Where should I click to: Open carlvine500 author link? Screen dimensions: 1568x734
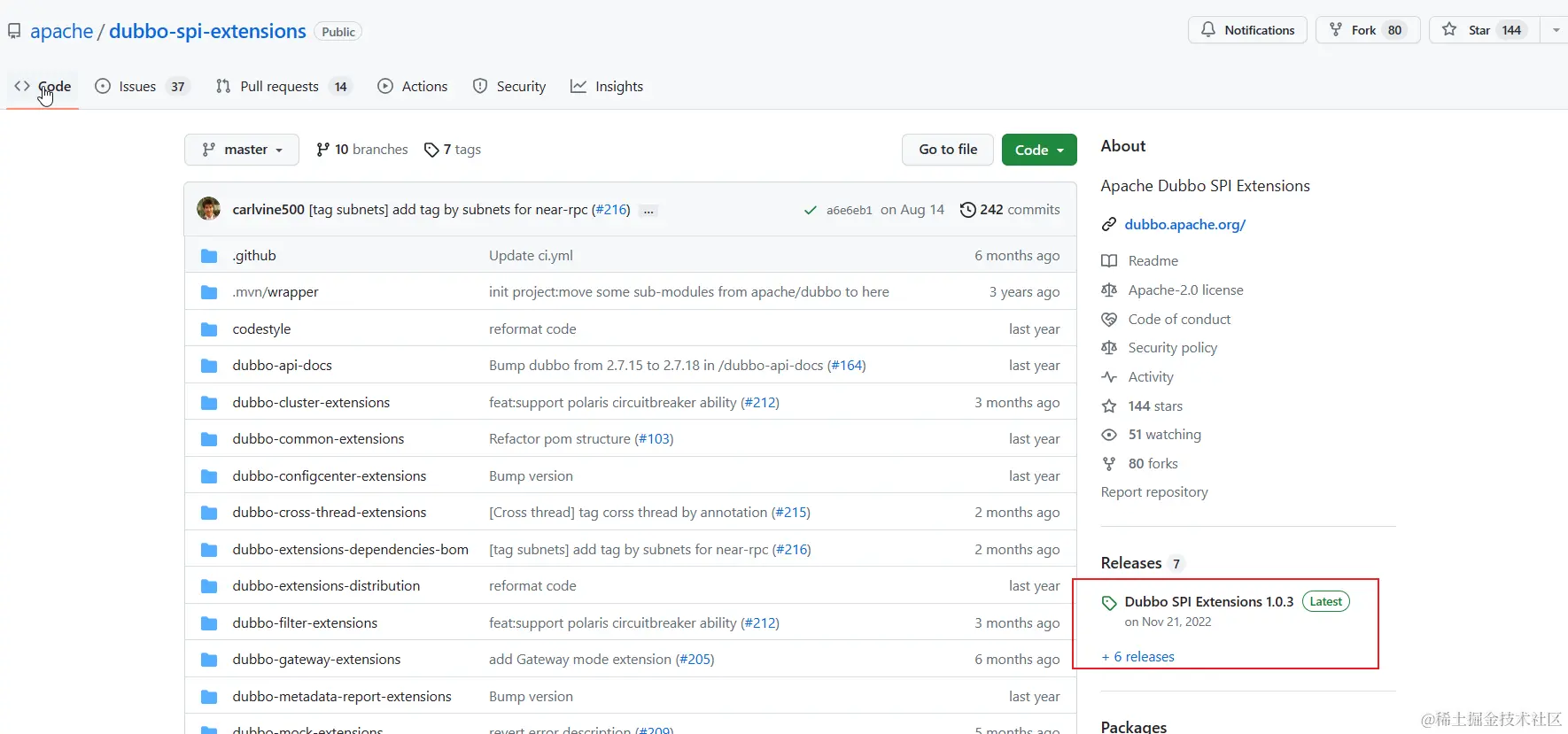pos(268,210)
